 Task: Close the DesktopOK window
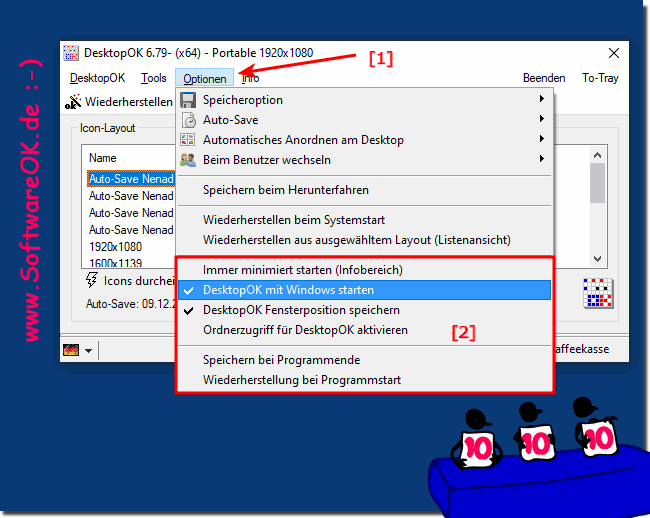[614, 53]
